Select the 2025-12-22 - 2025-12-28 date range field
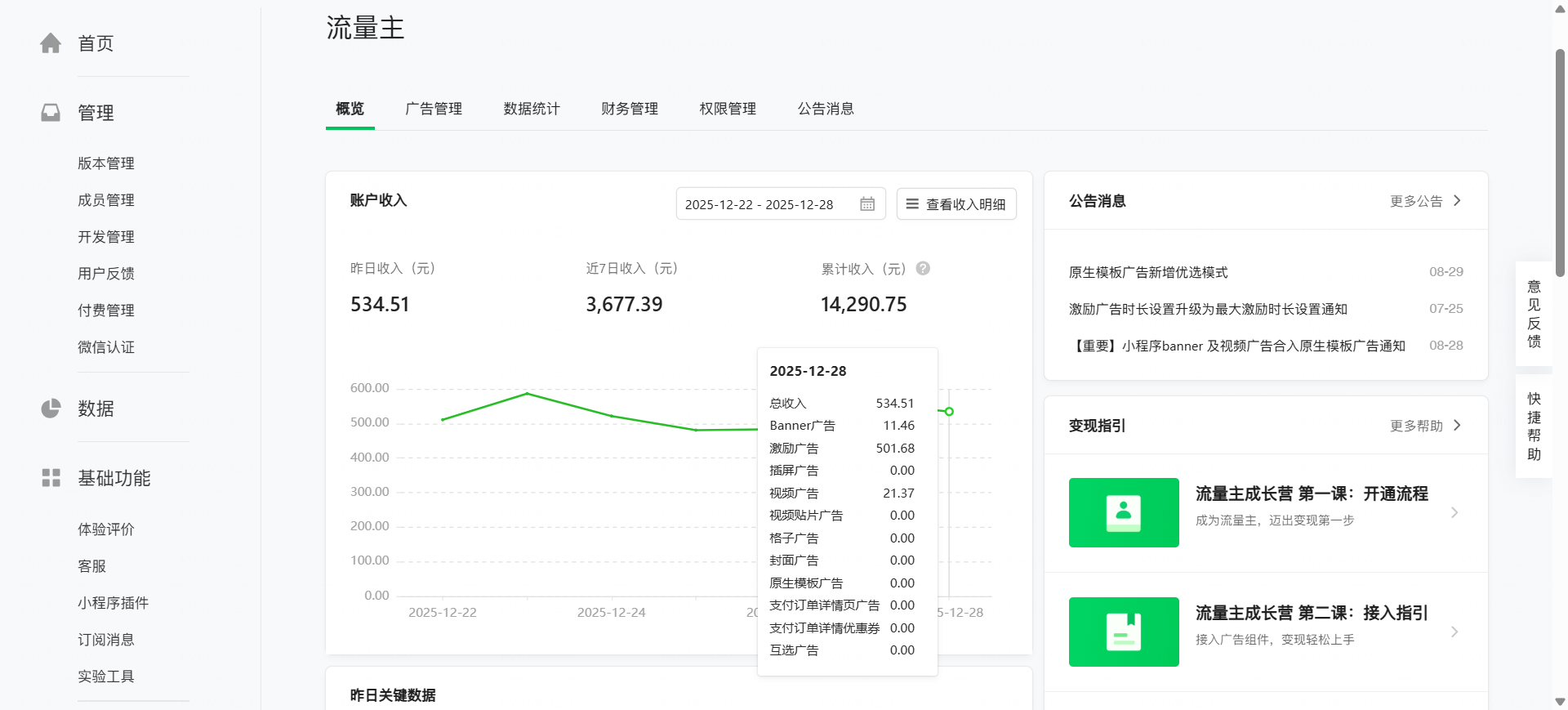 pos(781,204)
